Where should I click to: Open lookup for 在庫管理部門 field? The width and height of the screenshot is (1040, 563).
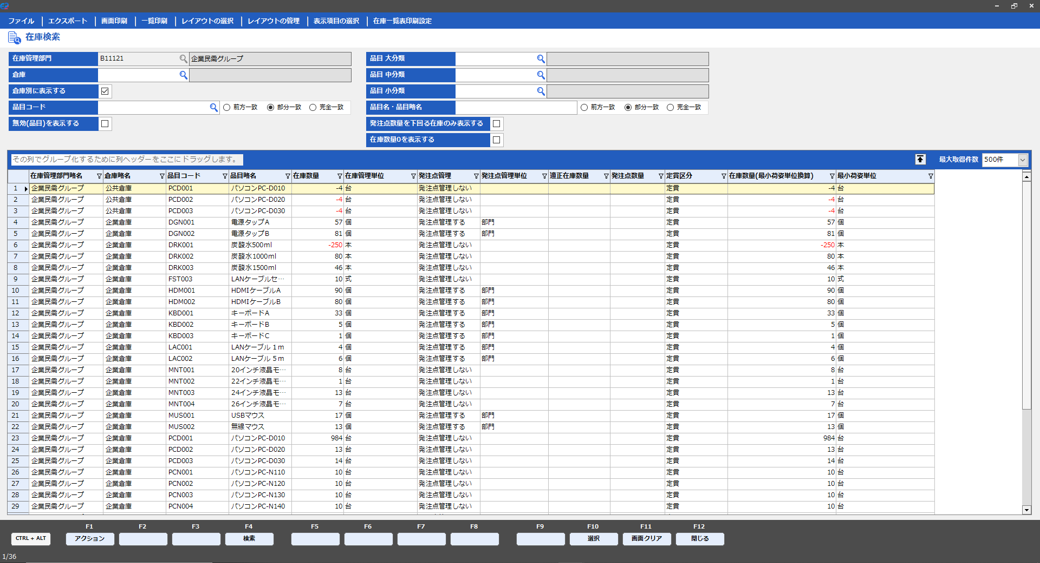coord(183,59)
